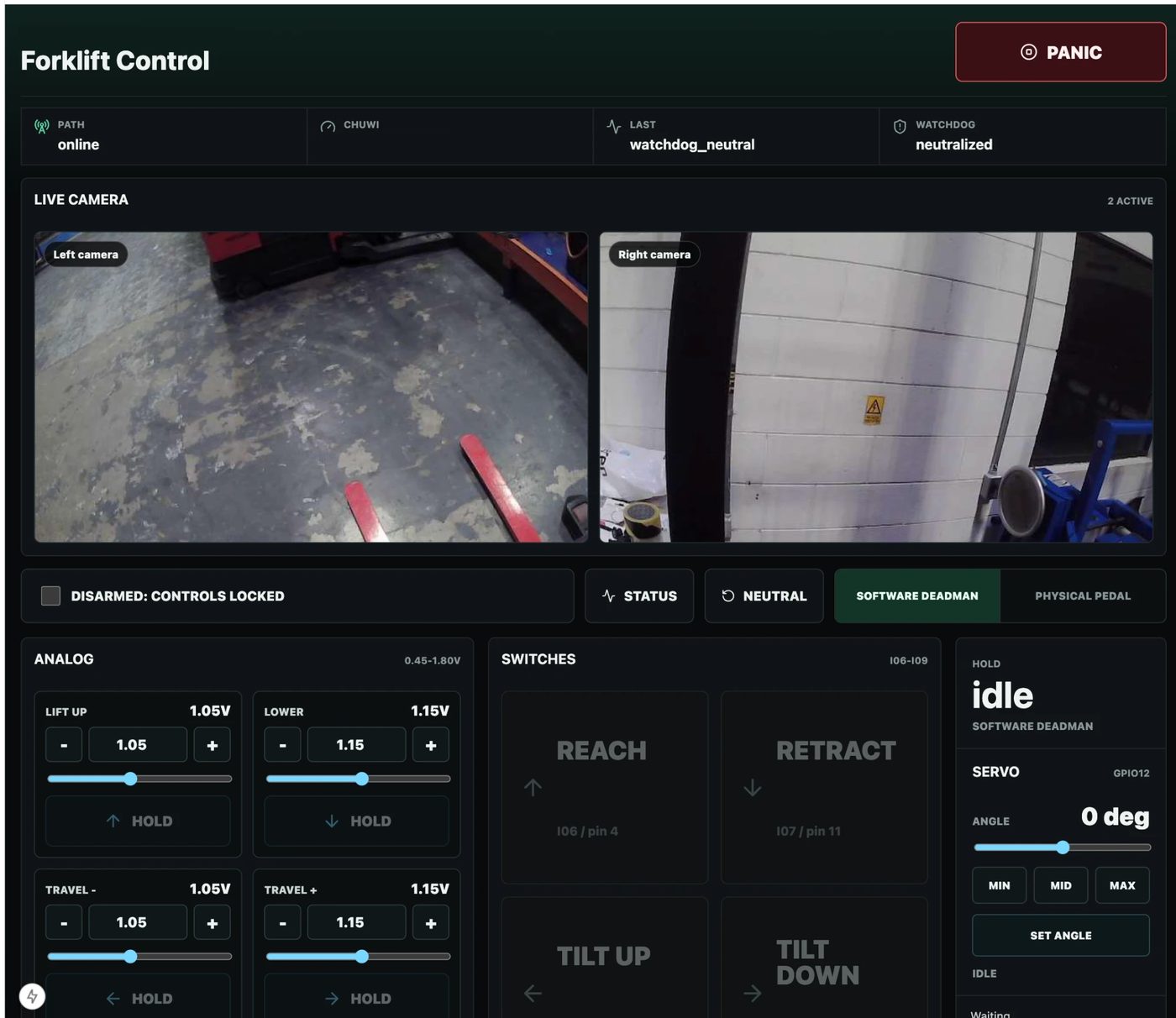Increase TRAVEL - voltage with plus
The width and height of the screenshot is (1176, 1018).
tap(213, 923)
